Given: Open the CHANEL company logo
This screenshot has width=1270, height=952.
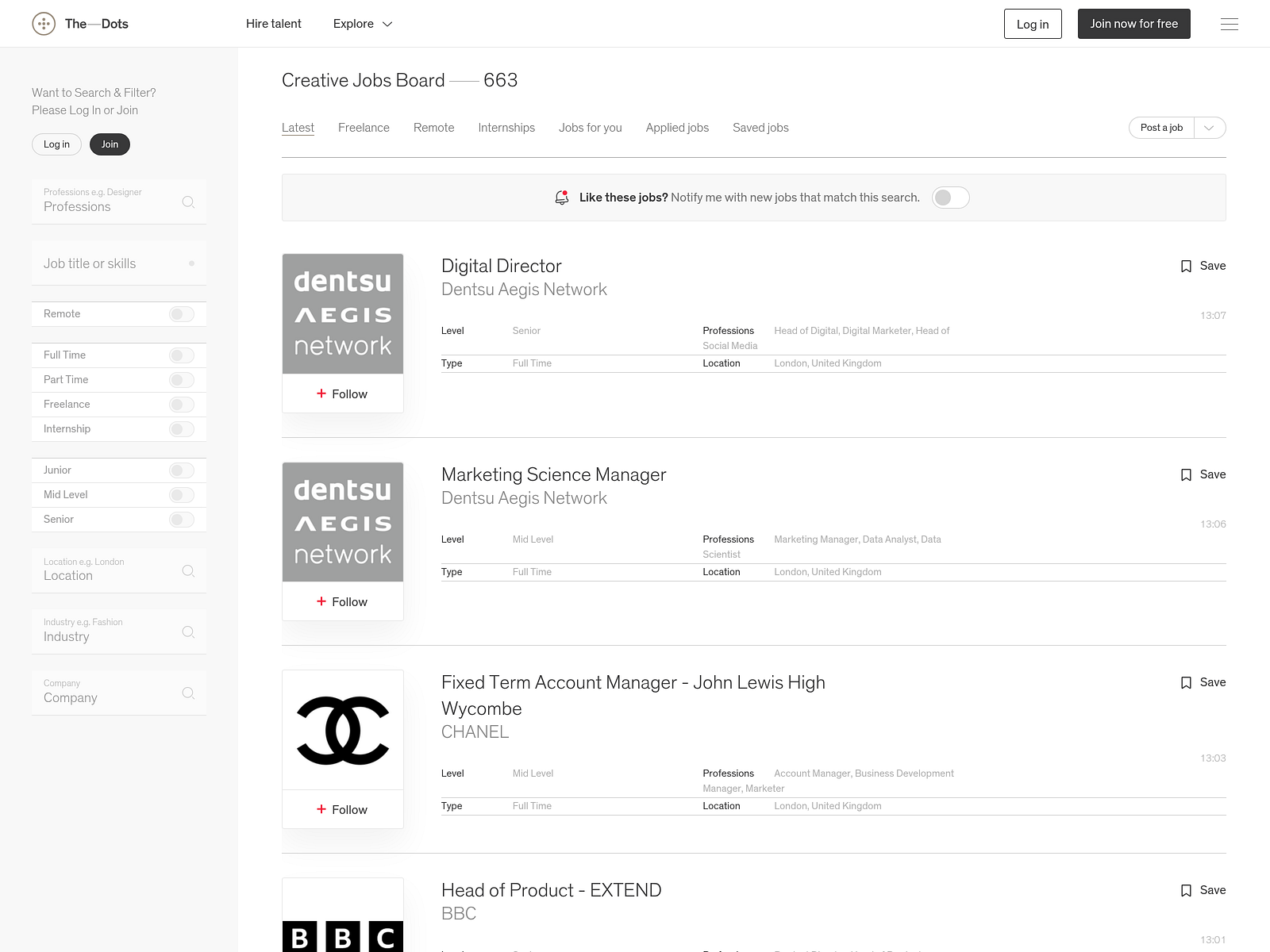Looking at the screenshot, I should pyautogui.click(x=343, y=730).
